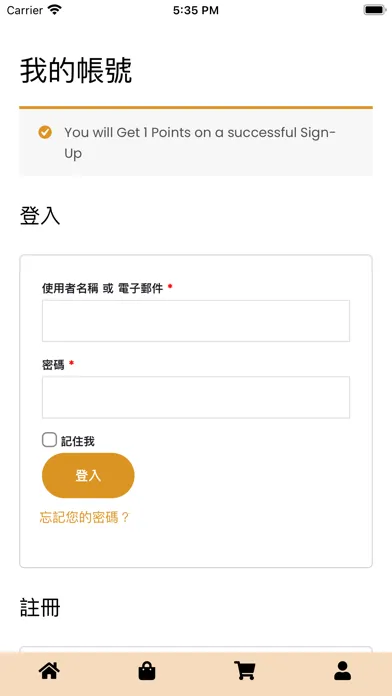Image resolution: width=392 pixels, height=696 pixels.
Task: Open the shopping cart icon
Action: 245,671
